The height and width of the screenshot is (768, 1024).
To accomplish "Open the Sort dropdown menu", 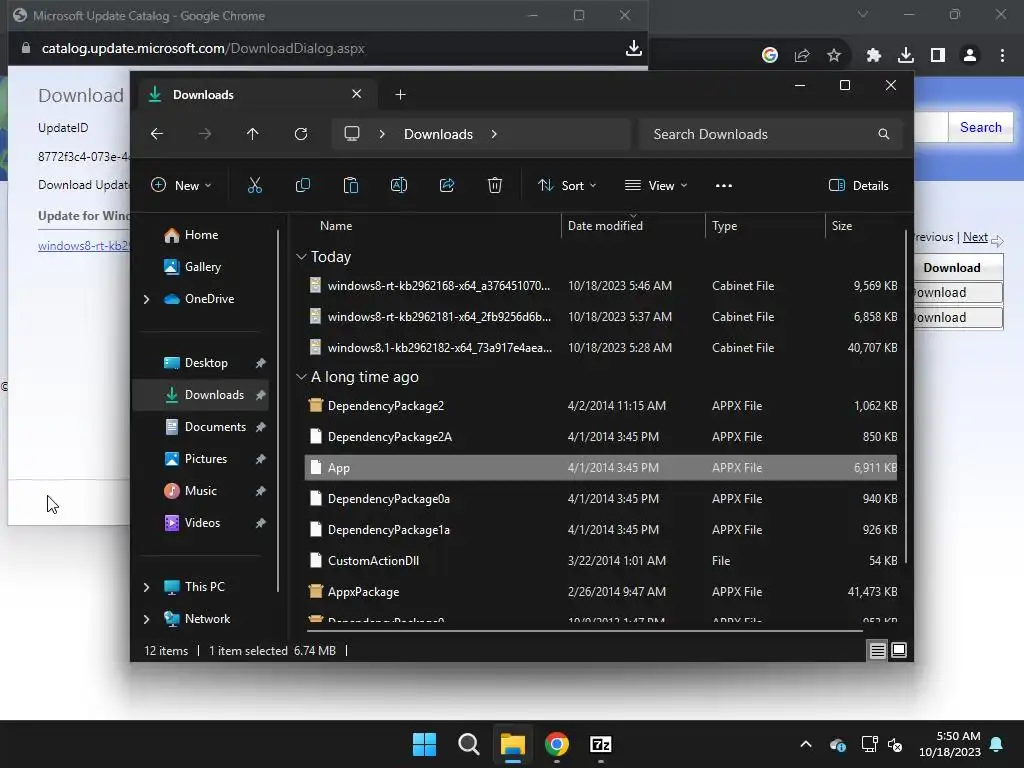I will coord(567,185).
